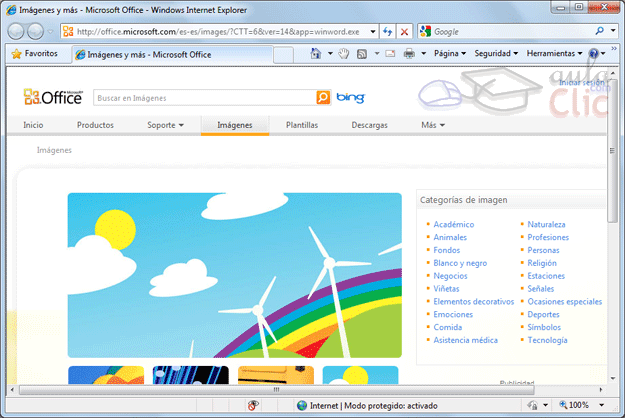Click the Home icon in command bar

point(316,53)
